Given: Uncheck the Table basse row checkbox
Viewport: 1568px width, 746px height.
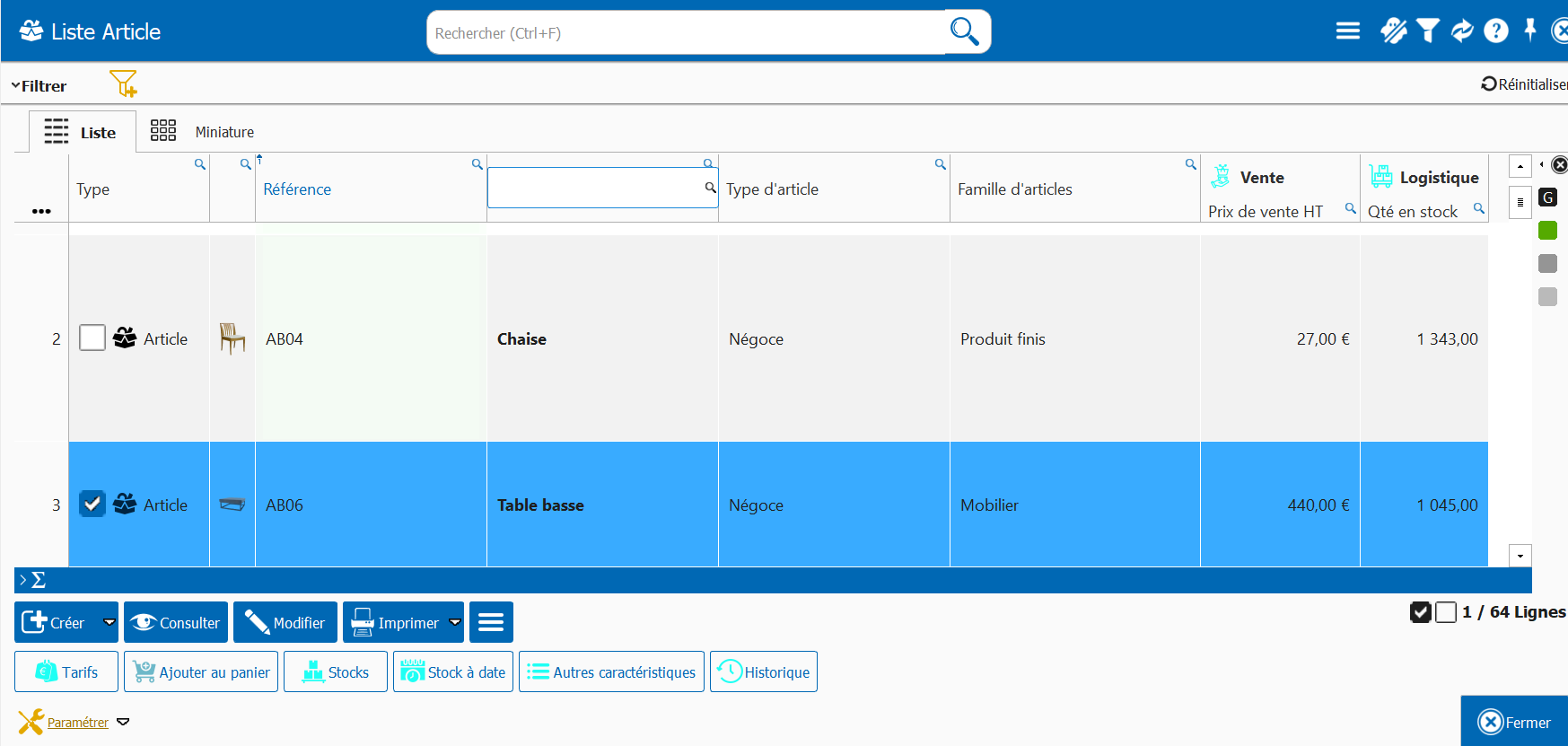Looking at the screenshot, I should 92,505.
